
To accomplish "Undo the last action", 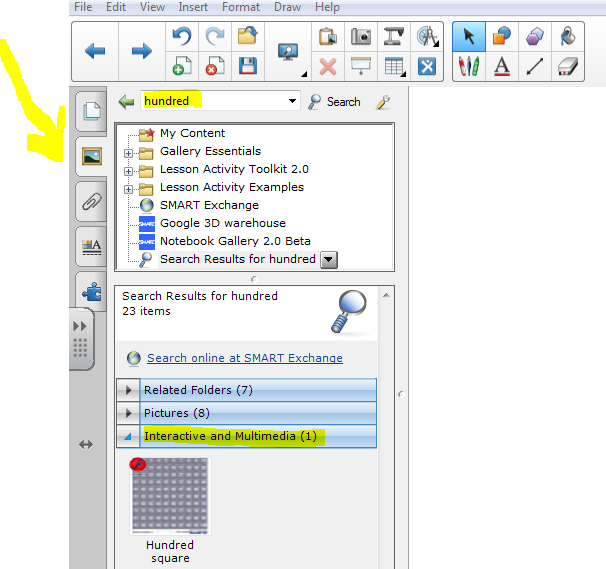I will 182,36.
